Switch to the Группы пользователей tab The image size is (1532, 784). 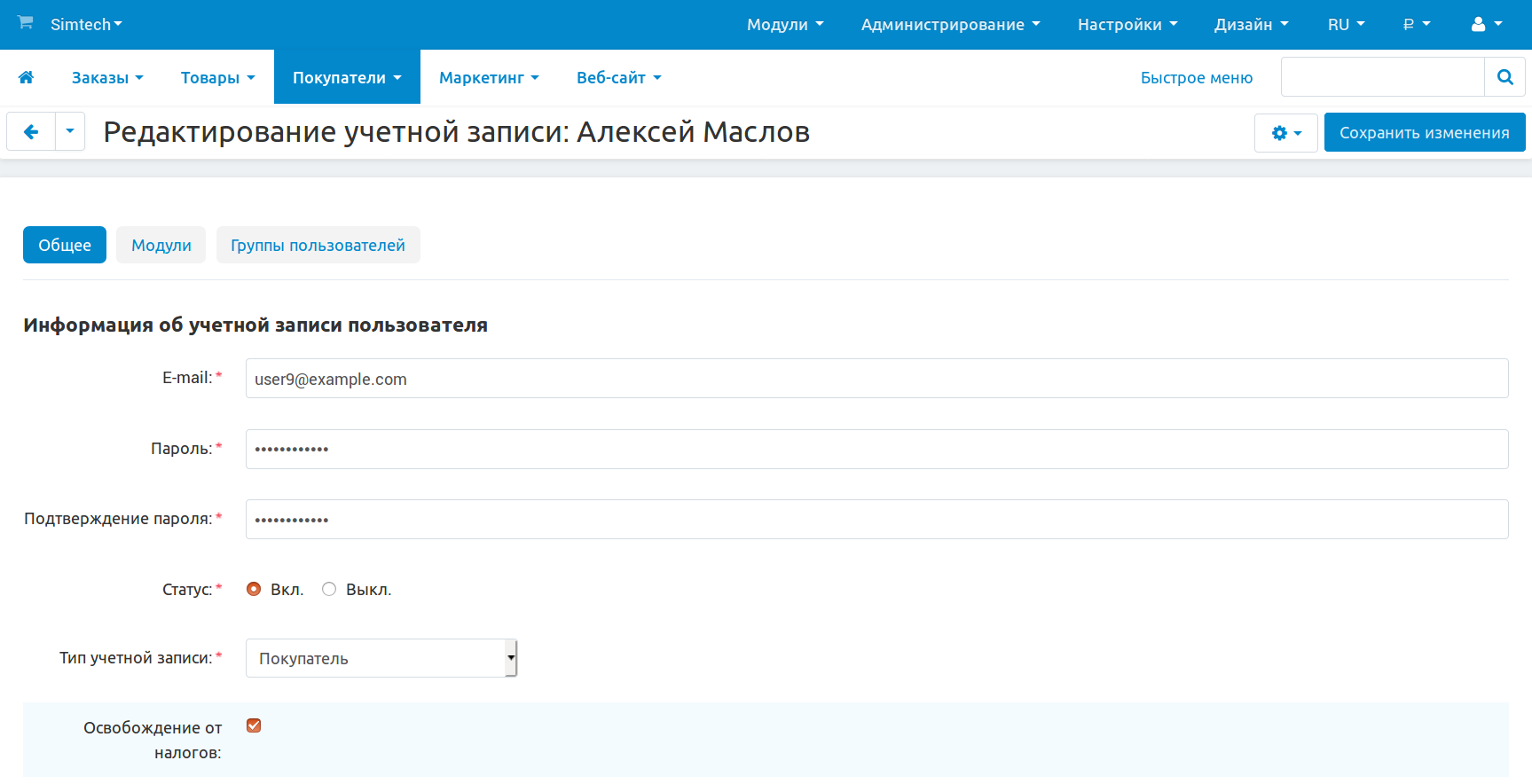click(x=318, y=246)
